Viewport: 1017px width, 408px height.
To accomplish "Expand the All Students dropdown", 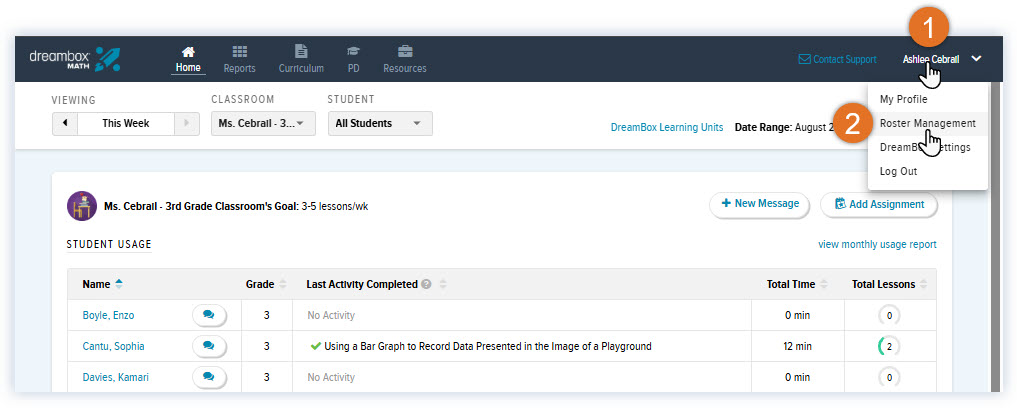I will [x=380, y=123].
